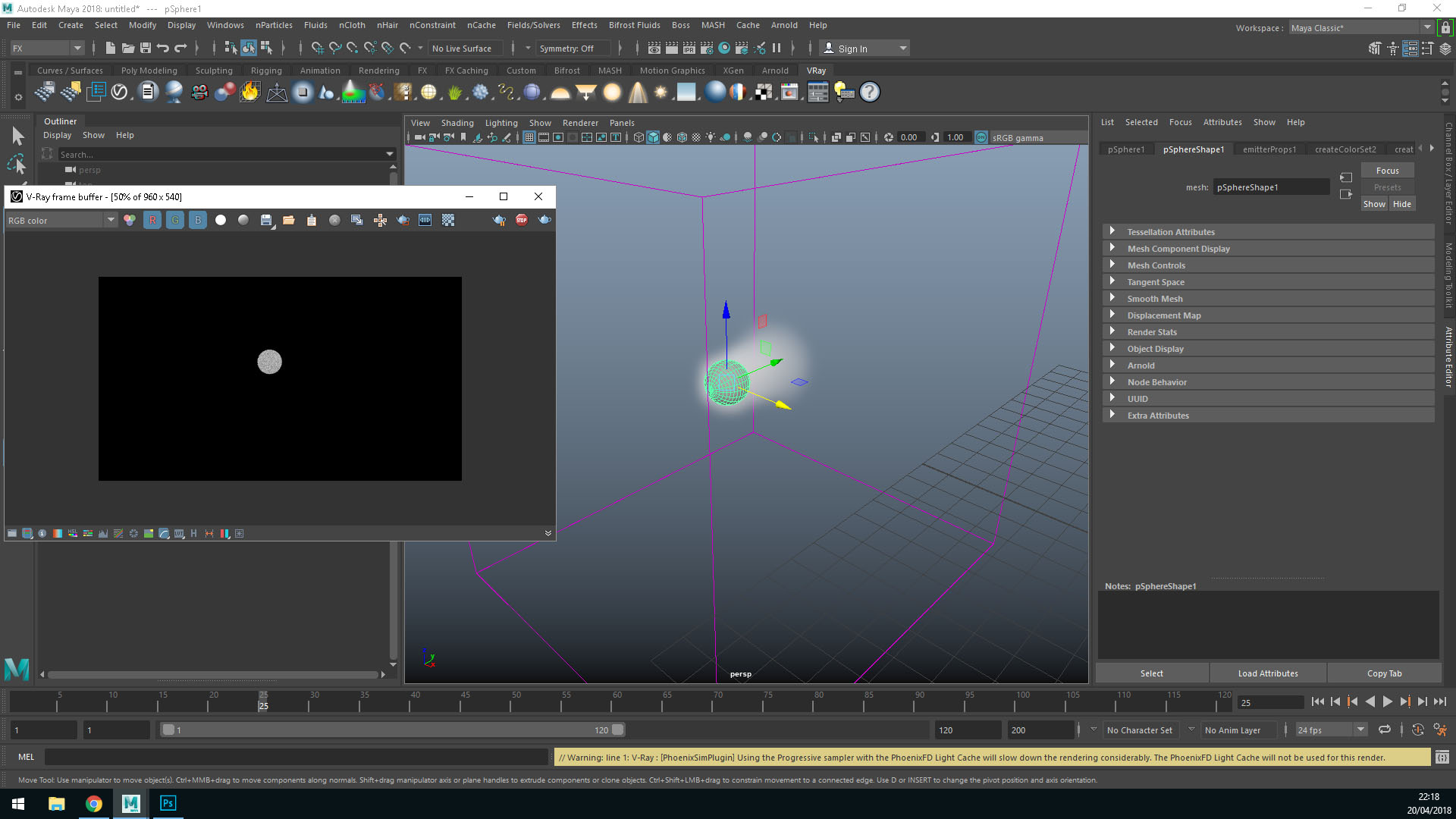Open the RGB color channel dropdown

[x=61, y=220]
